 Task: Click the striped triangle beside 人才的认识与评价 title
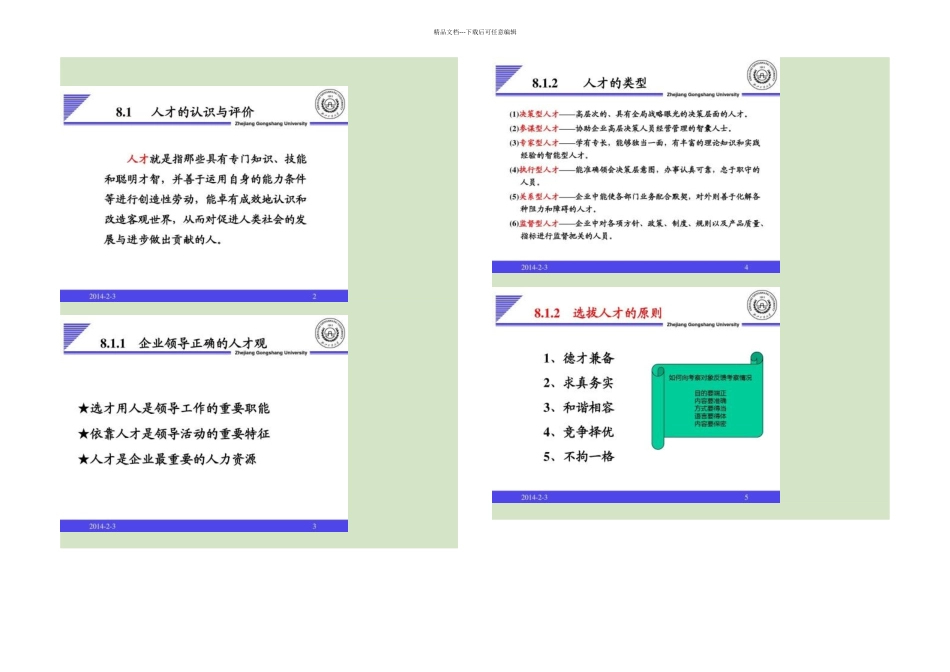(x=75, y=107)
